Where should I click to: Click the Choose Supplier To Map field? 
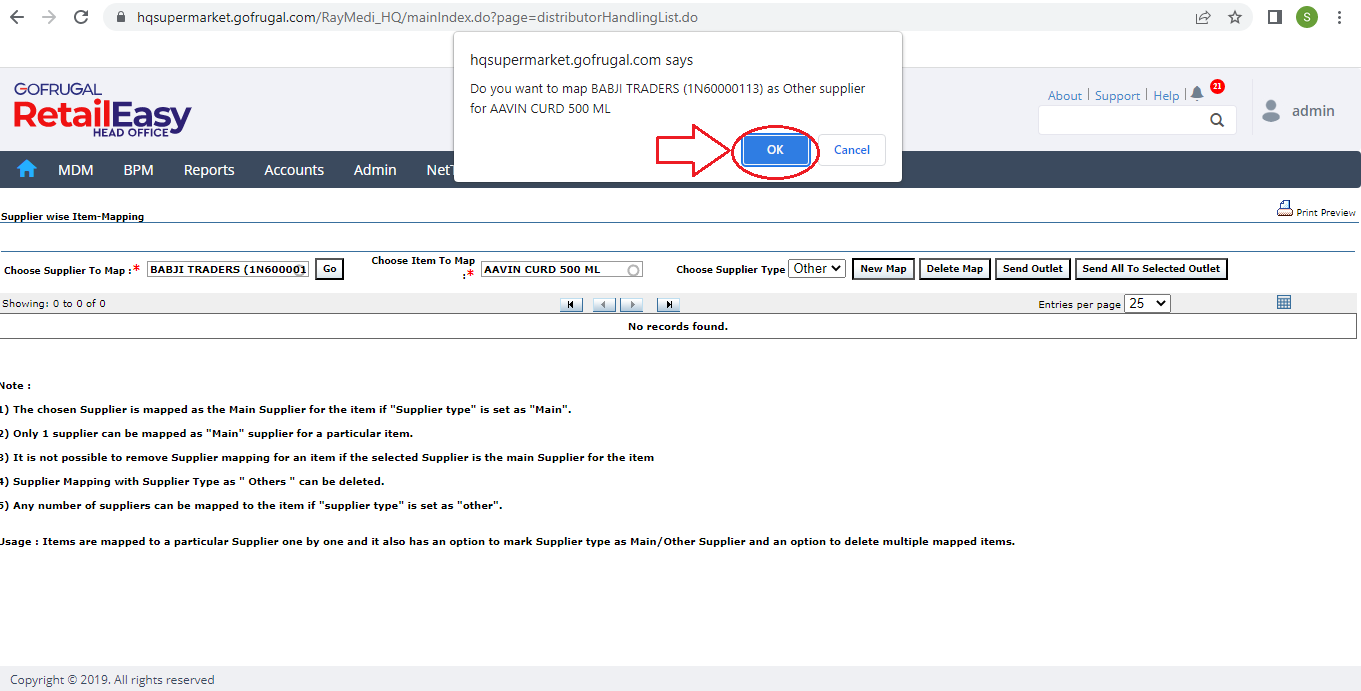coord(228,270)
